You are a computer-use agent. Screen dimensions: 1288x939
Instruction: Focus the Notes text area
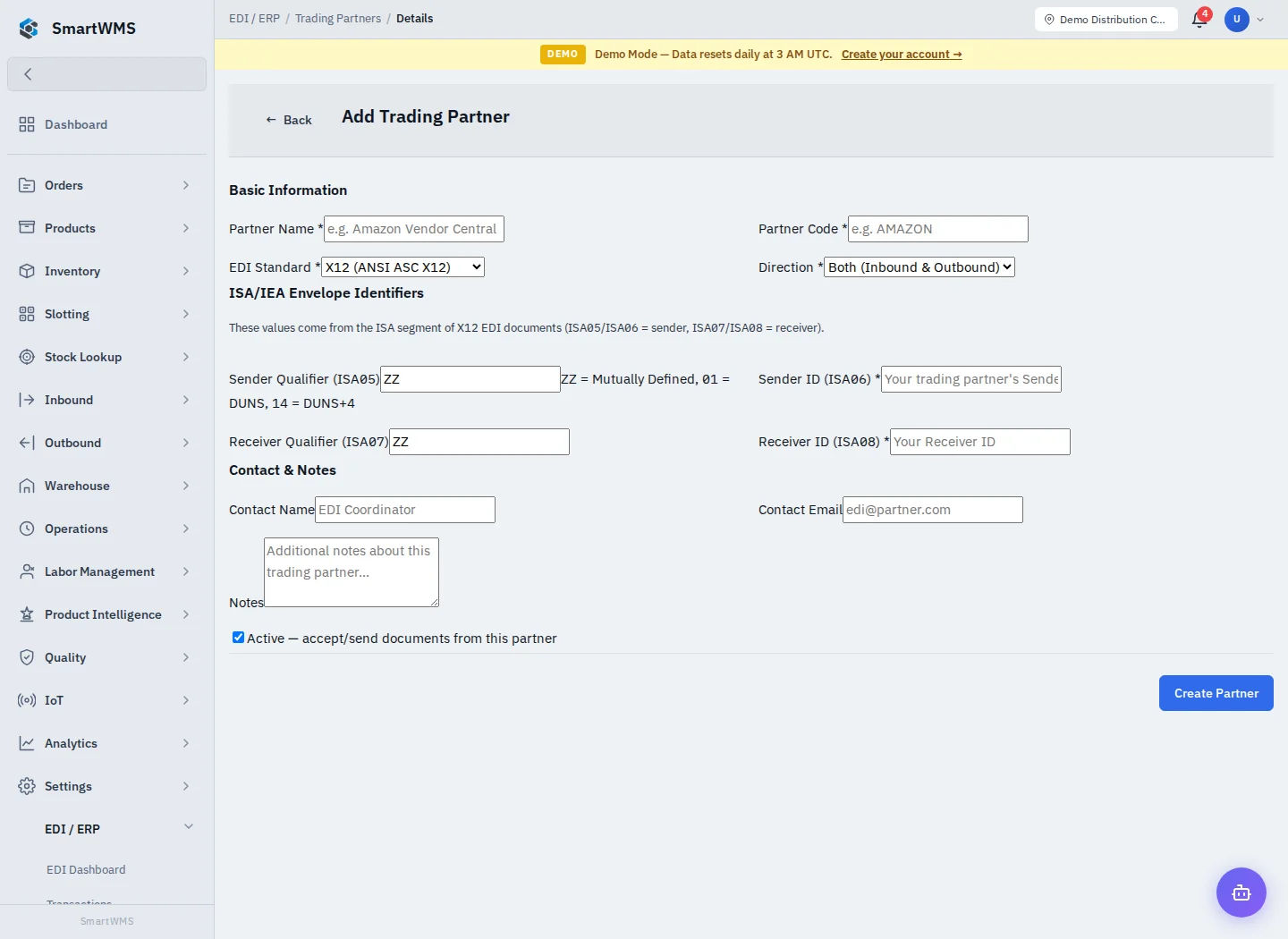[352, 572]
